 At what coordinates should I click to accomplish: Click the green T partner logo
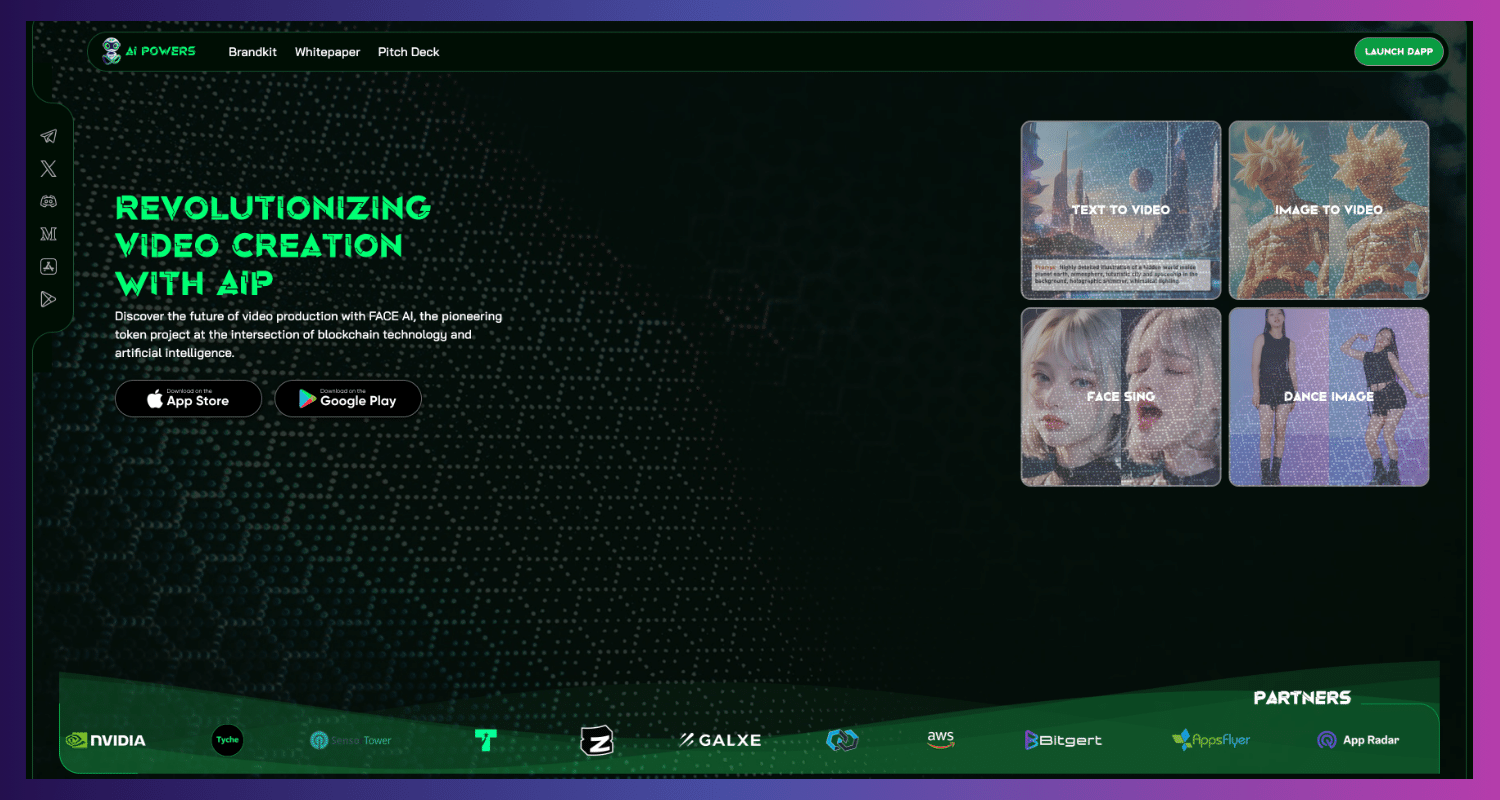pyautogui.click(x=486, y=740)
